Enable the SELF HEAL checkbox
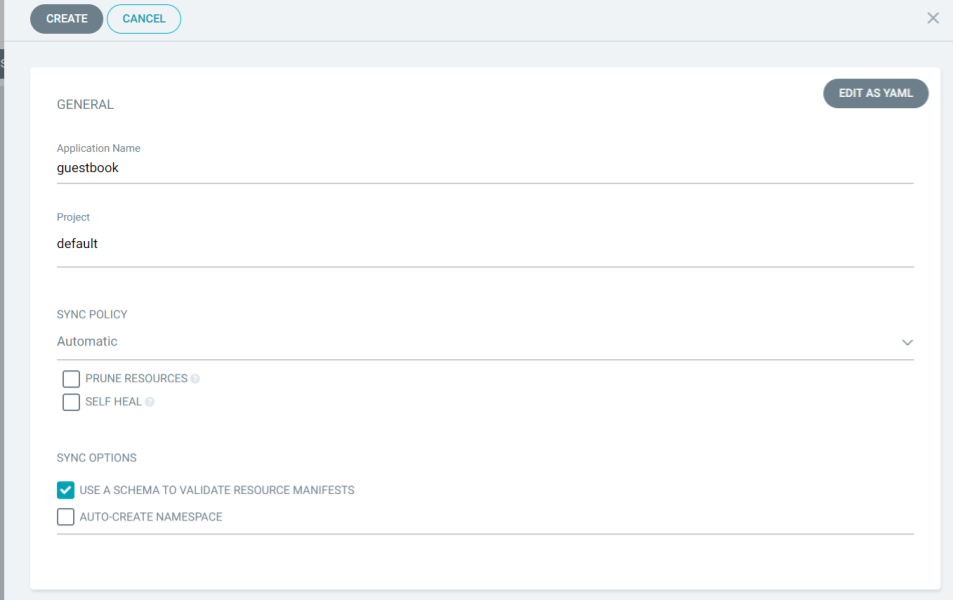Screen dimensions: 960x605 pyautogui.click(x=71, y=402)
